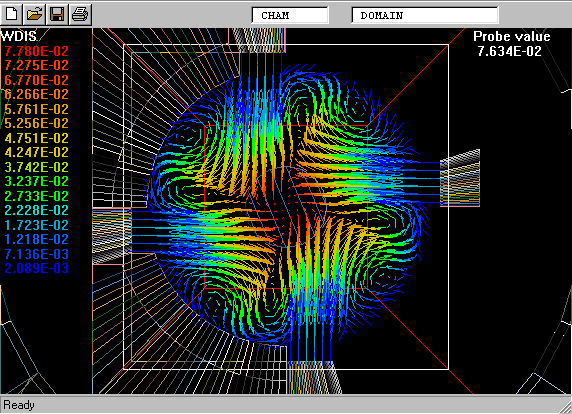Click the 7.634E-02 probe reading
This screenshot has width=572, height=414.
tap(510, 51)
